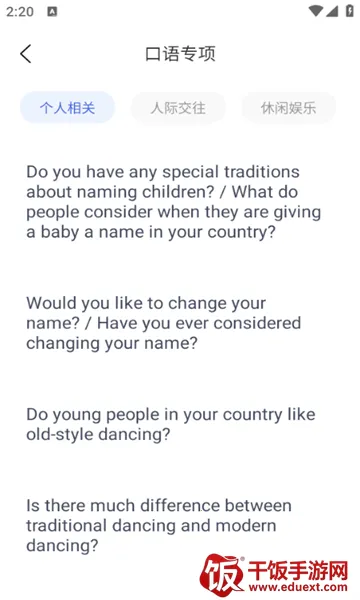The width and height of the screenshot is (360, 600).
Task: Tap the status bar clock 2:20
Action: pos(20,11)
